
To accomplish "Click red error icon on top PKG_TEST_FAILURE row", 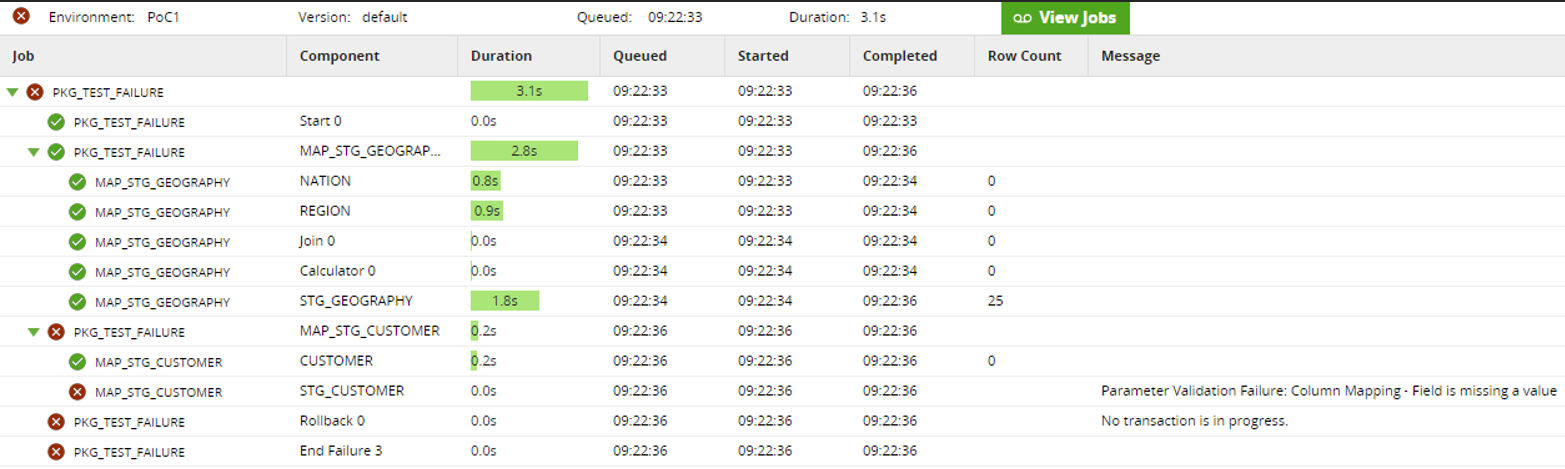I will point(35,92).
